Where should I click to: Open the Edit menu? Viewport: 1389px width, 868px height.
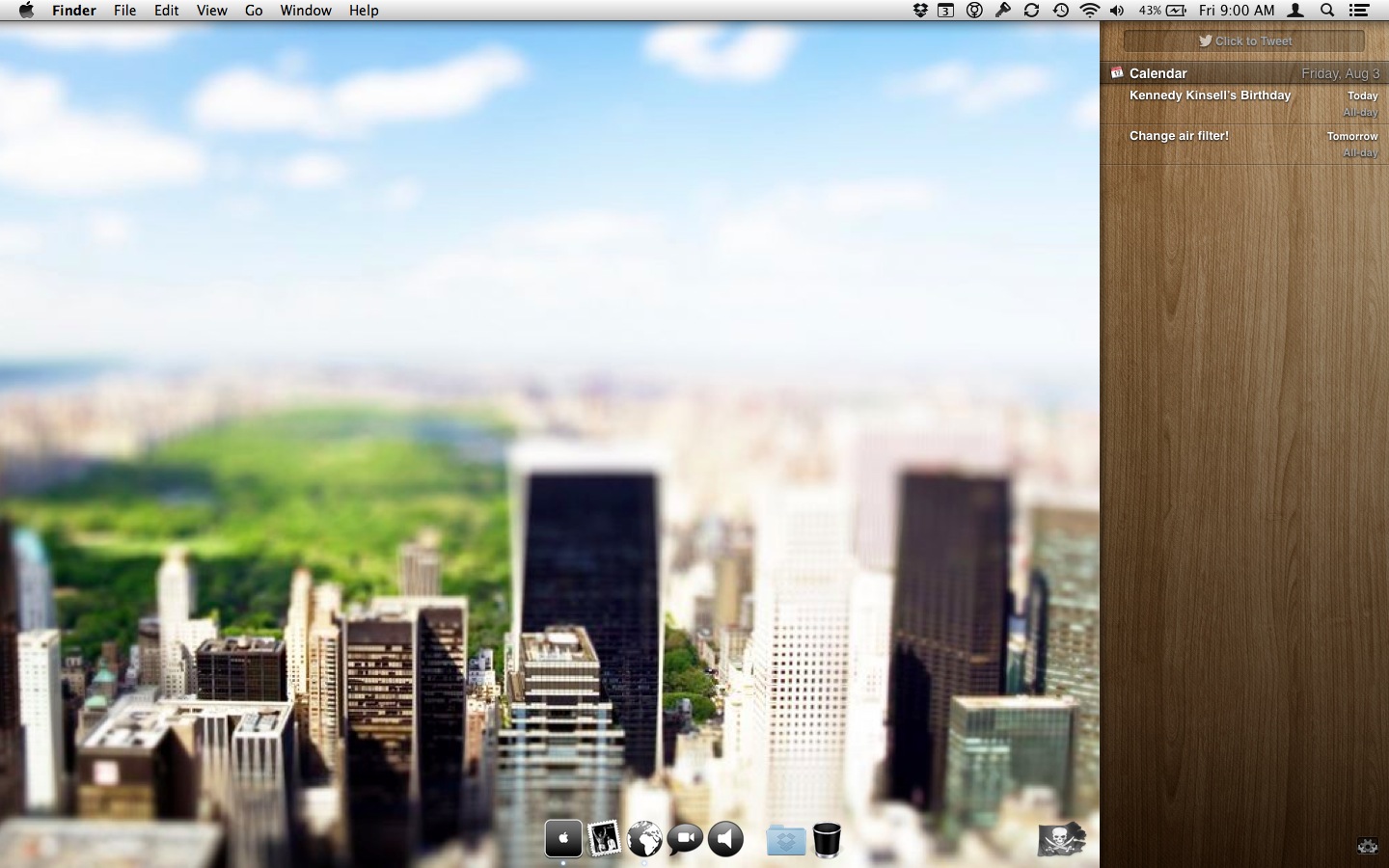click(167, 11)
